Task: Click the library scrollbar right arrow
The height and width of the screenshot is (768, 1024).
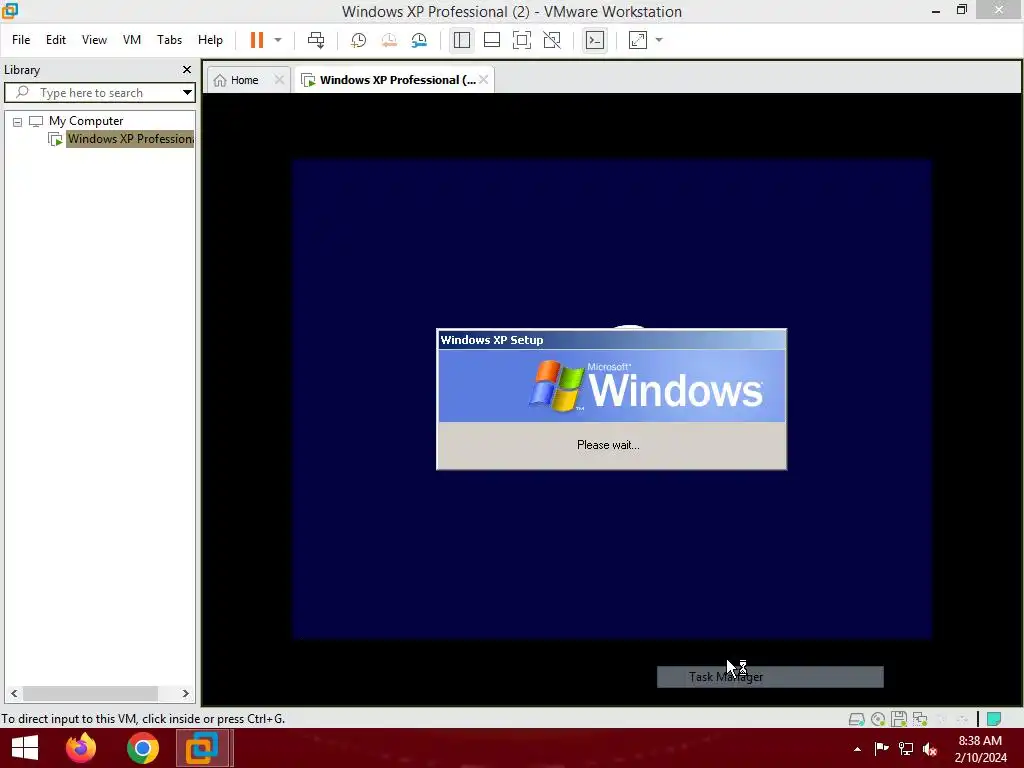Action: tap(185, 694)
